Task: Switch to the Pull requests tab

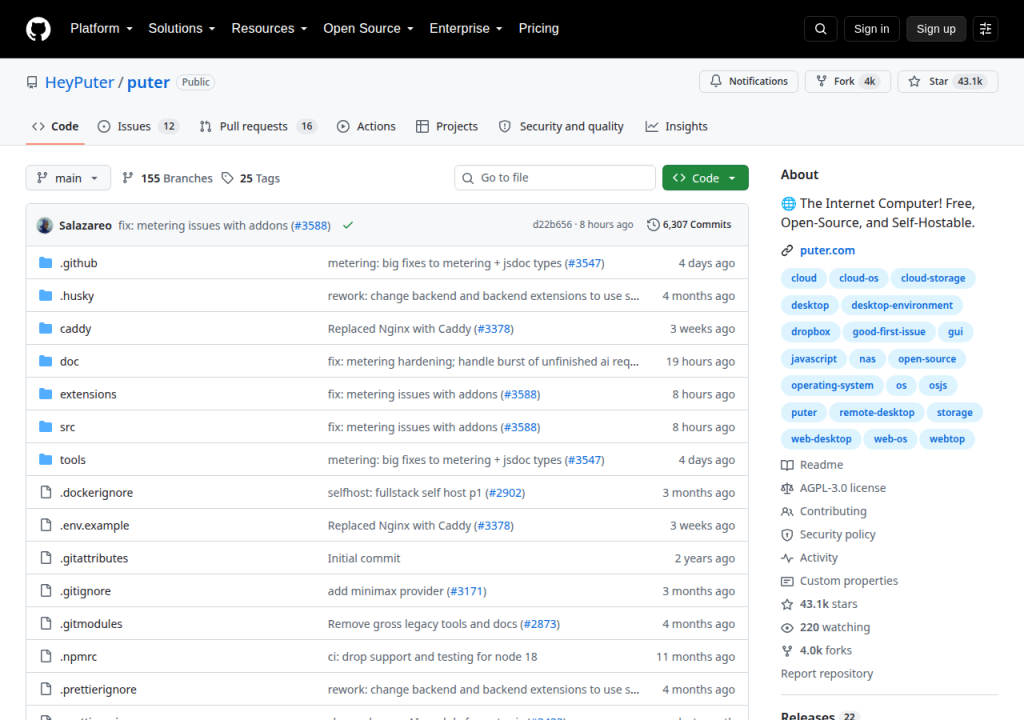Action: (x=257, y=126)
